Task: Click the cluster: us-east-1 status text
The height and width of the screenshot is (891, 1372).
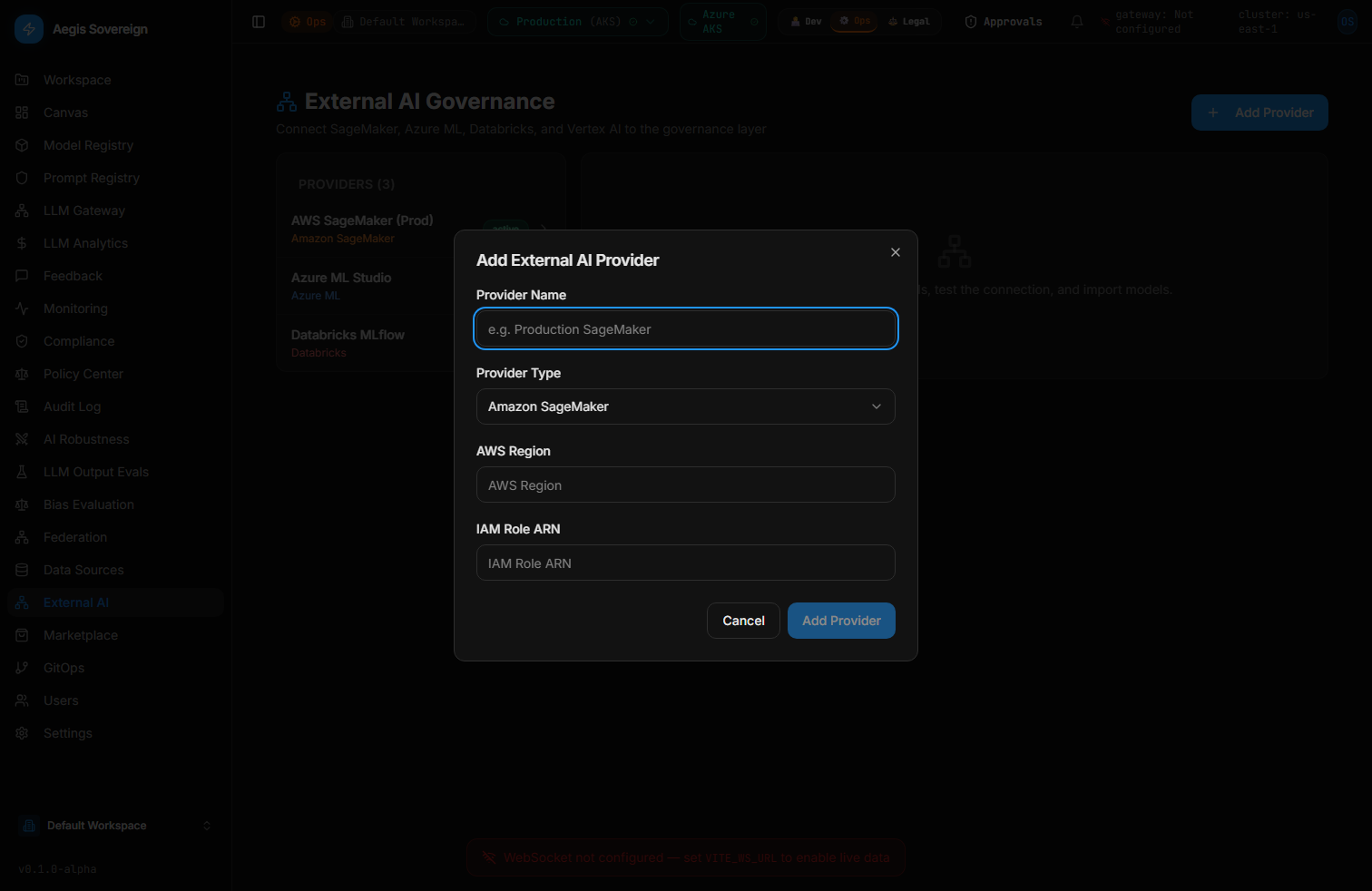Action: pyautogui.click(x=1278, y=22)
